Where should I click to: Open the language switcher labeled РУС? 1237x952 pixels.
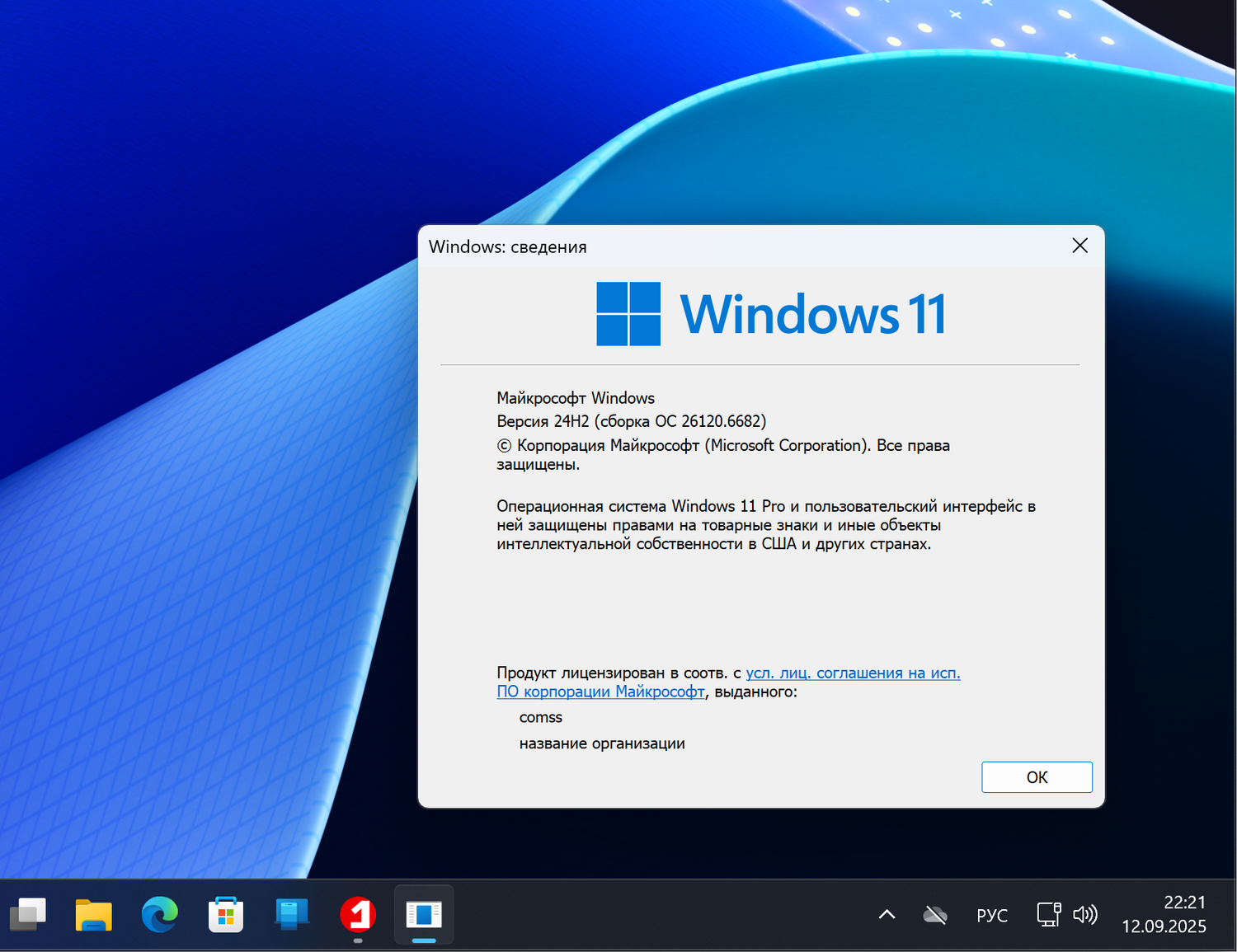click(x=991, y=915)
